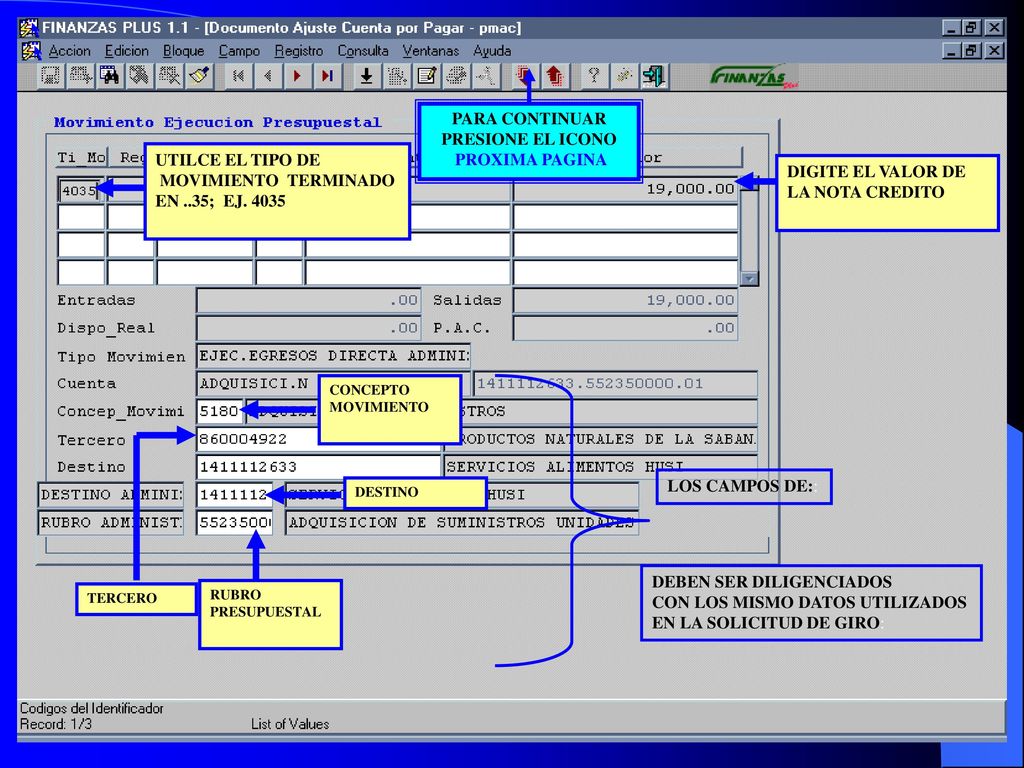
Task: Click the 'Movimiento Ejecucion Presupuestal' heading
Action: coord(217,123)
